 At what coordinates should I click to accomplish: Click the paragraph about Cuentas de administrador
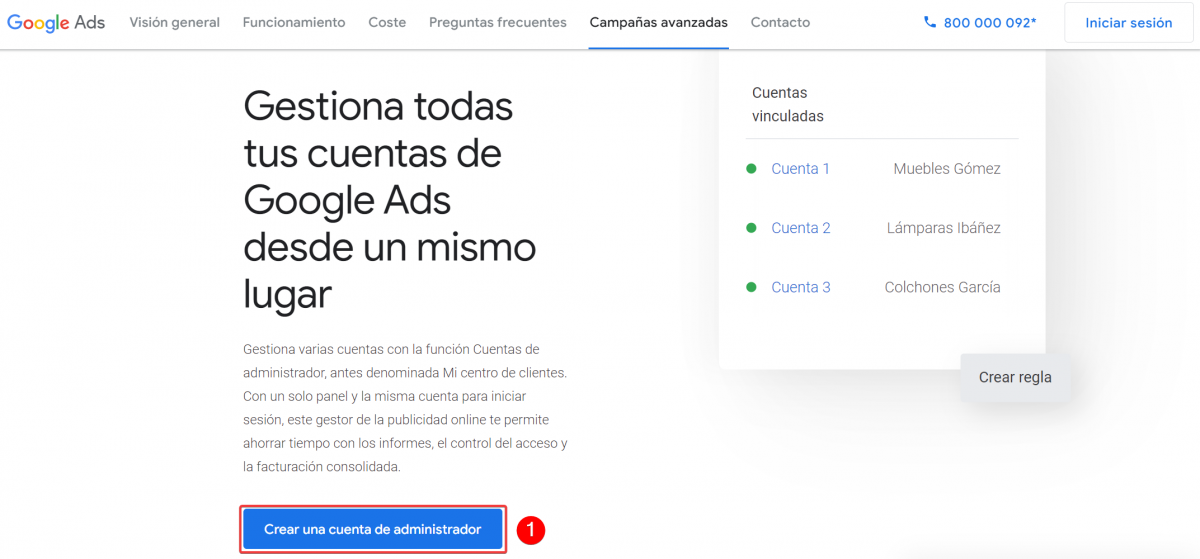406,408
